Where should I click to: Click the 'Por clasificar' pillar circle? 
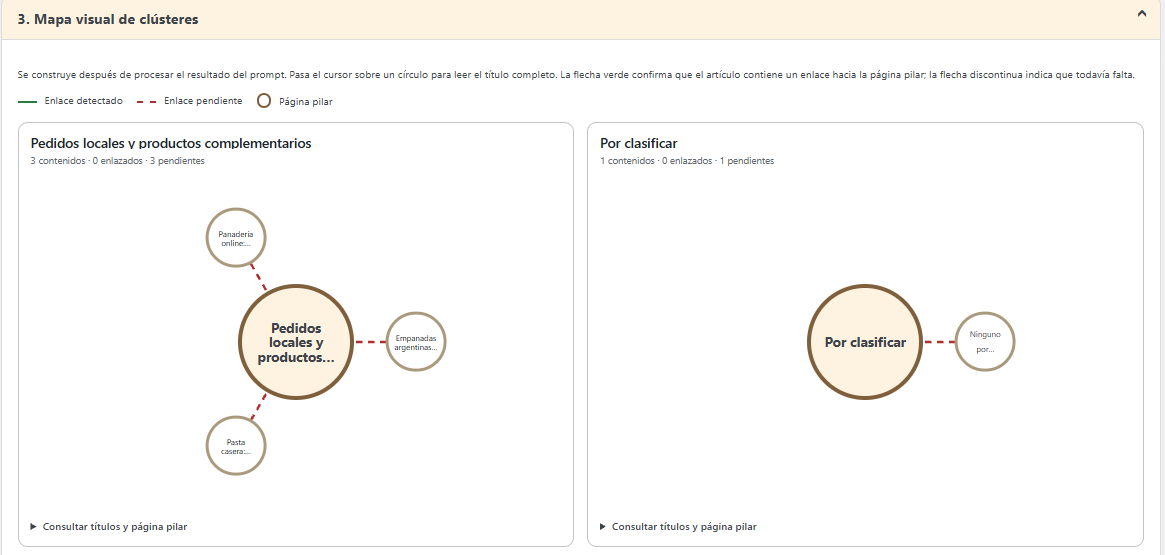(x=865, y=342)
